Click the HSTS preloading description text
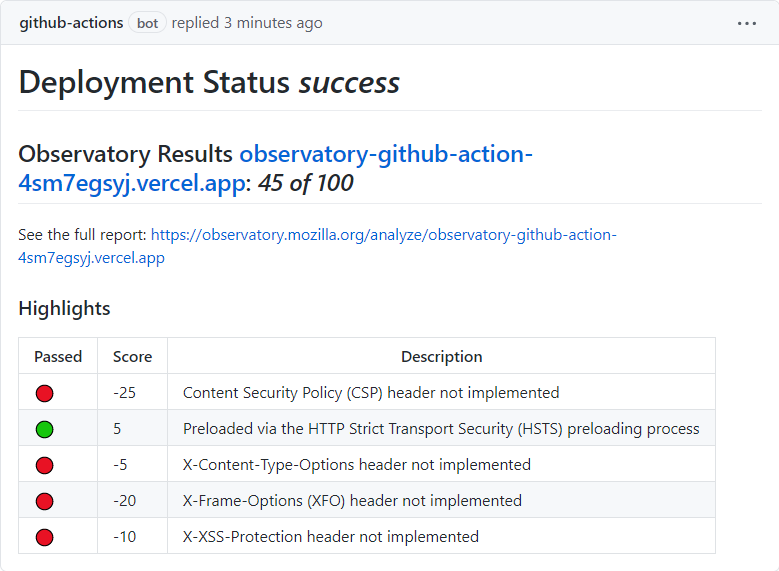 coord(441,429)
